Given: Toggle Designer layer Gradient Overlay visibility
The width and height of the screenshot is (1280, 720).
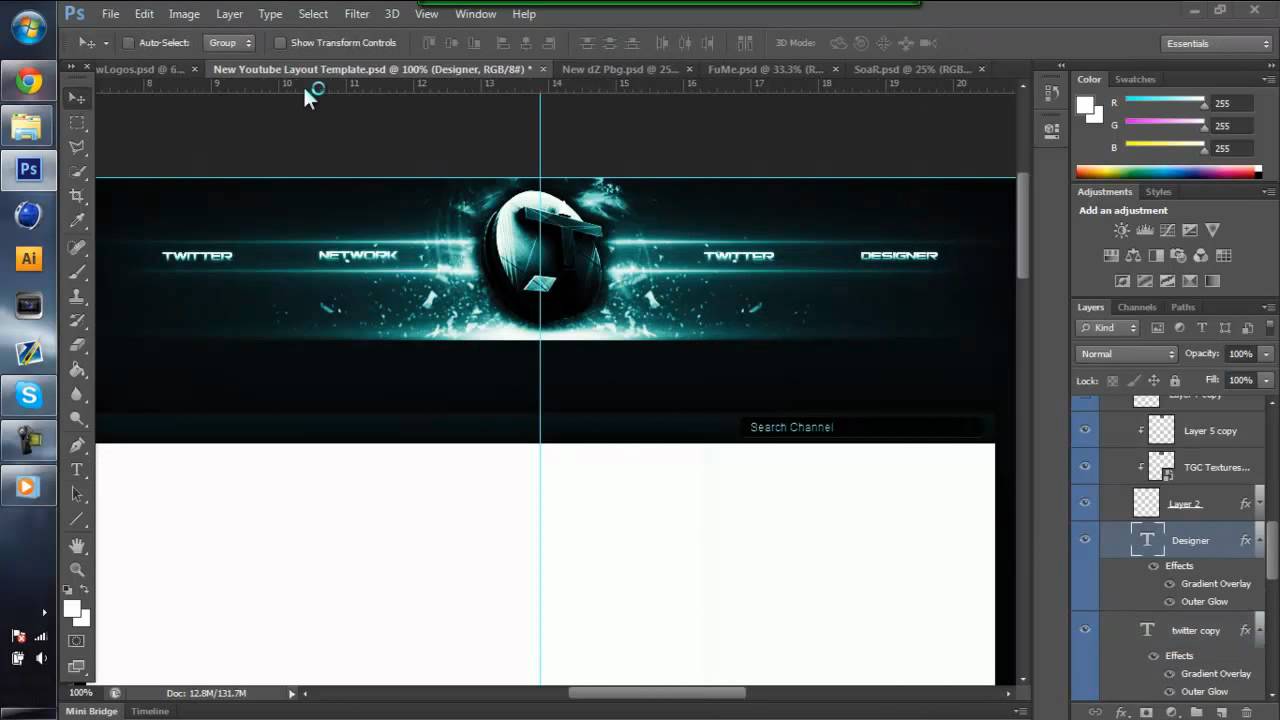Looking at the screenshot, I should point(1170,584).
